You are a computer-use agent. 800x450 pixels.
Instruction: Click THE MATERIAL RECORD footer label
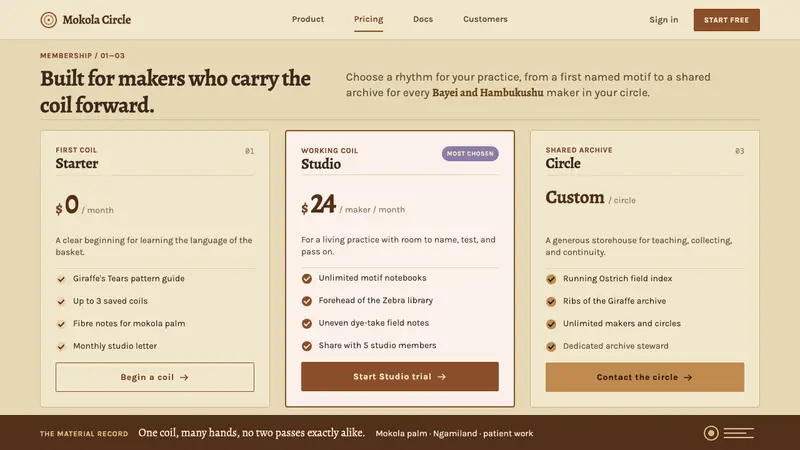(84, 434)
